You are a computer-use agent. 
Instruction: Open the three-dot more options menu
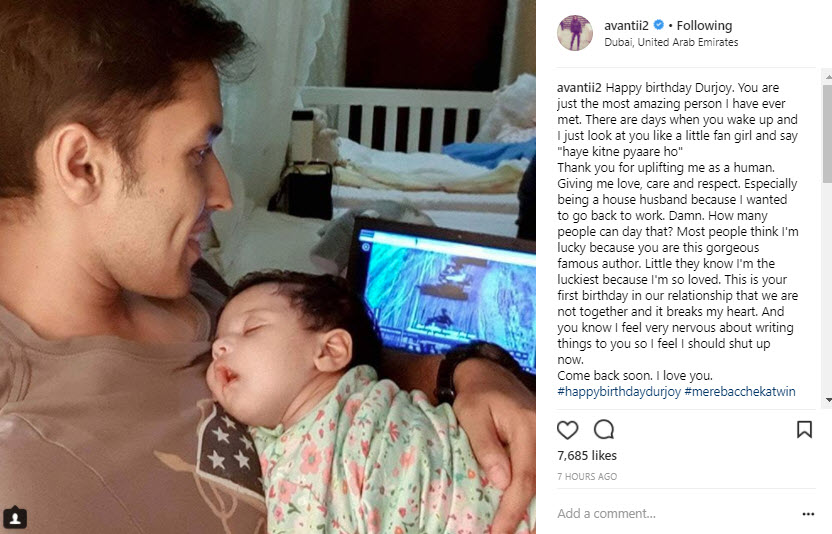click(808, 514)
